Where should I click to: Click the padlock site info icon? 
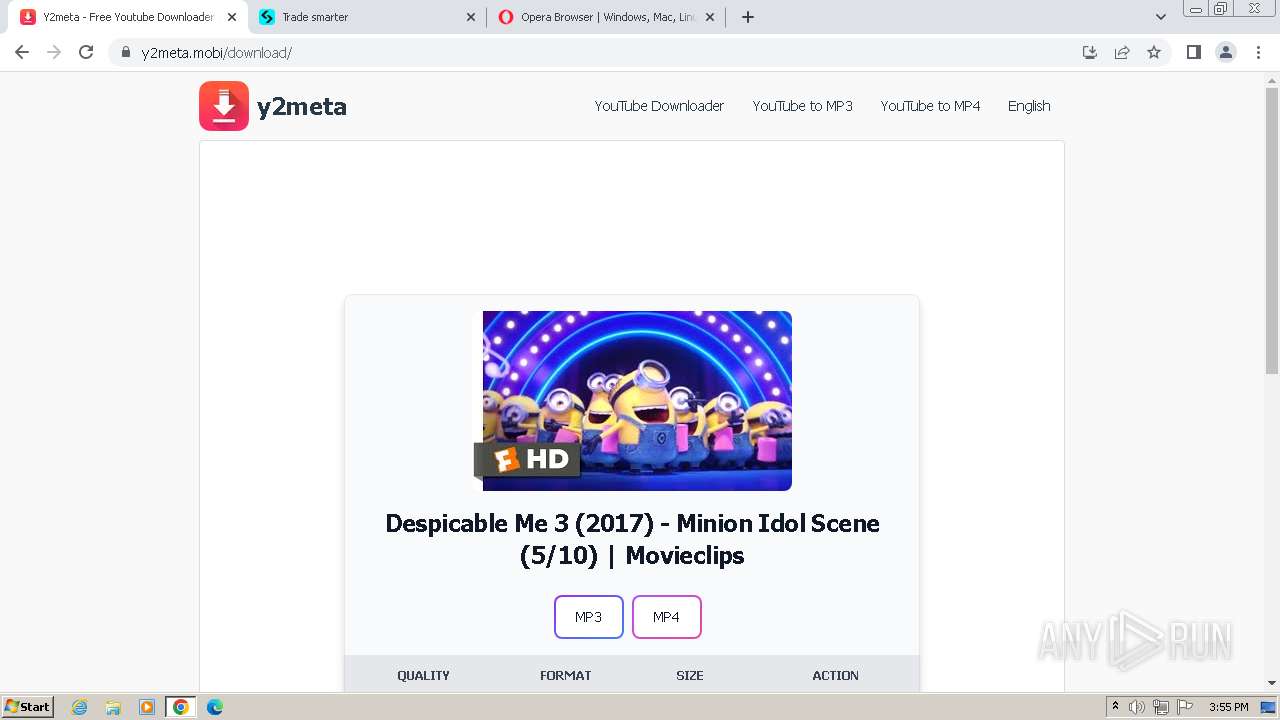pyautogui.click(x=126, y=52)
